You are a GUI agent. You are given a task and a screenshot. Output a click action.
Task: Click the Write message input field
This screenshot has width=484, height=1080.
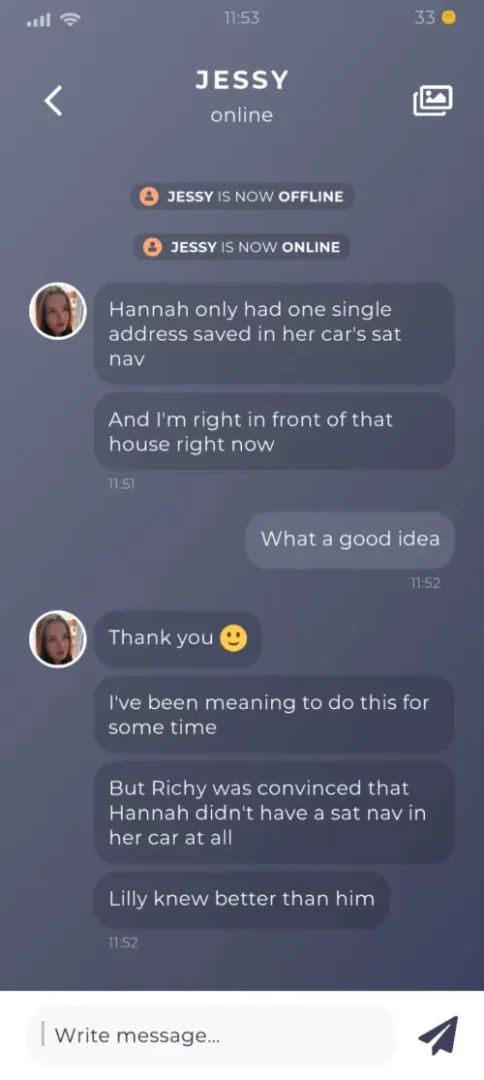tap(211, 1035)
